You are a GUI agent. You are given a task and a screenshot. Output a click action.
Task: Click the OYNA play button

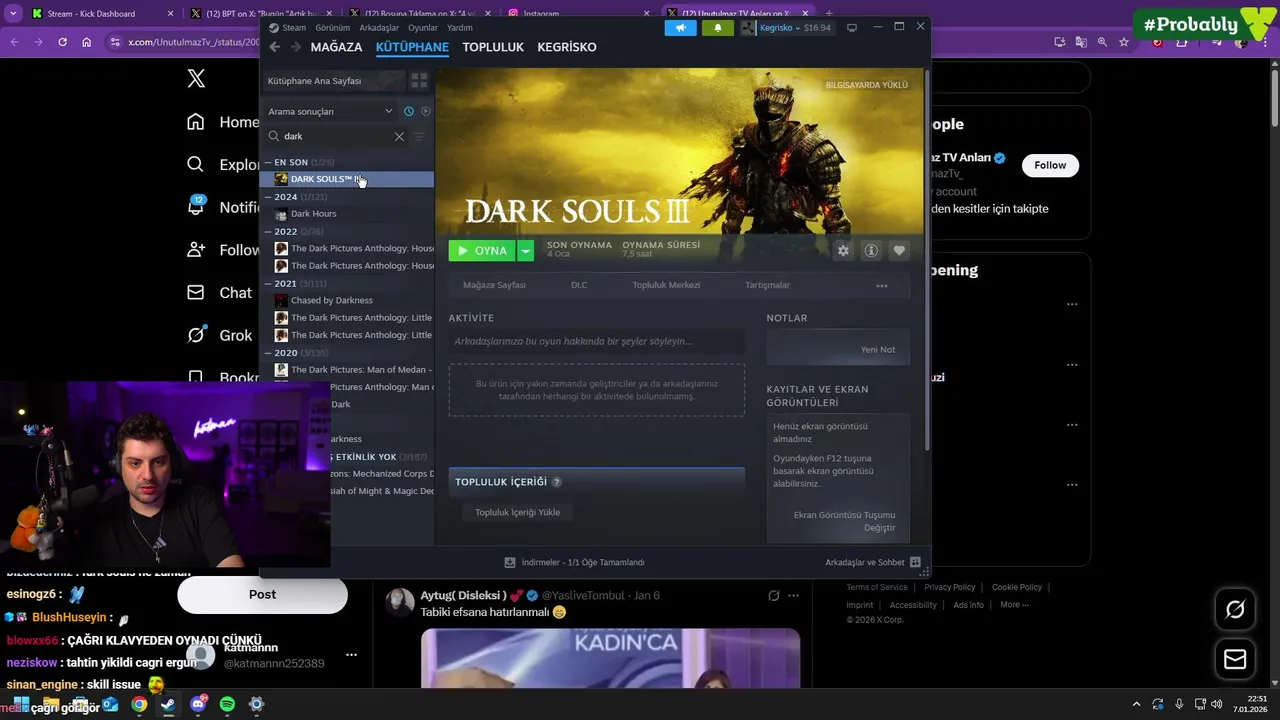(482, 251)
